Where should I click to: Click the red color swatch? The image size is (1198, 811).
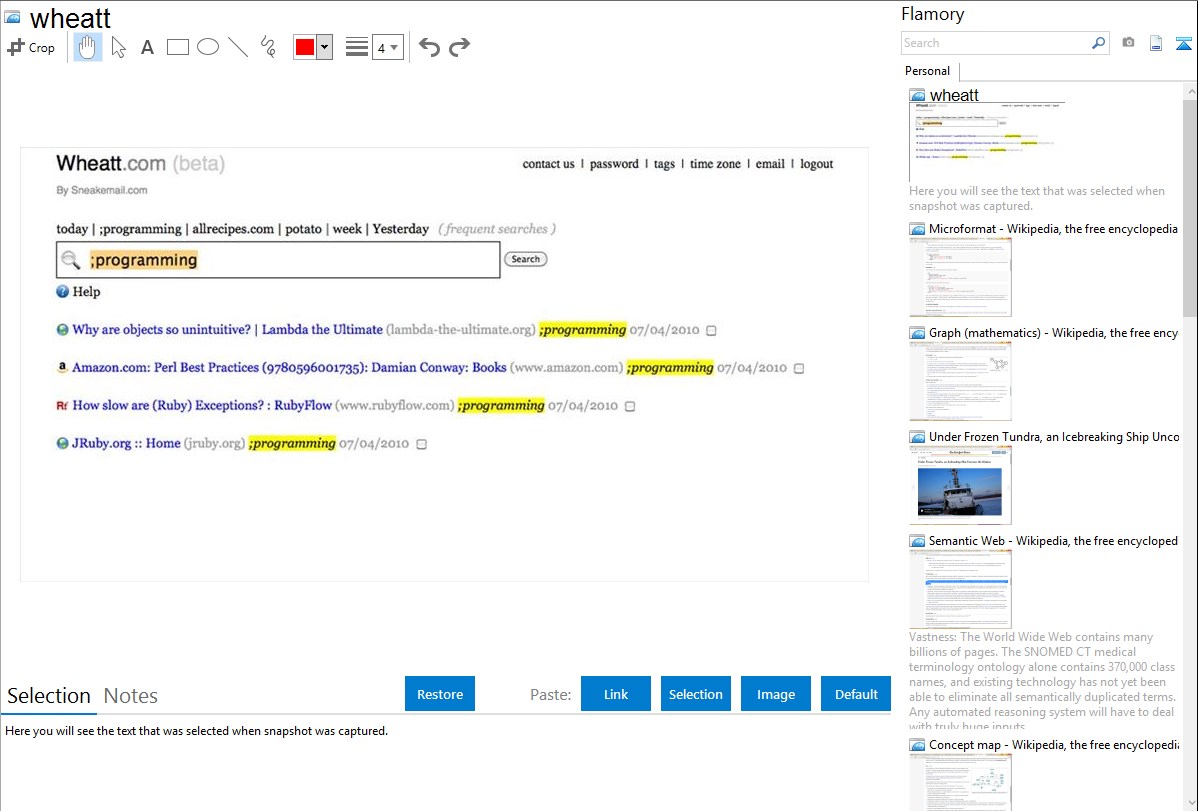tap(305, 47)
